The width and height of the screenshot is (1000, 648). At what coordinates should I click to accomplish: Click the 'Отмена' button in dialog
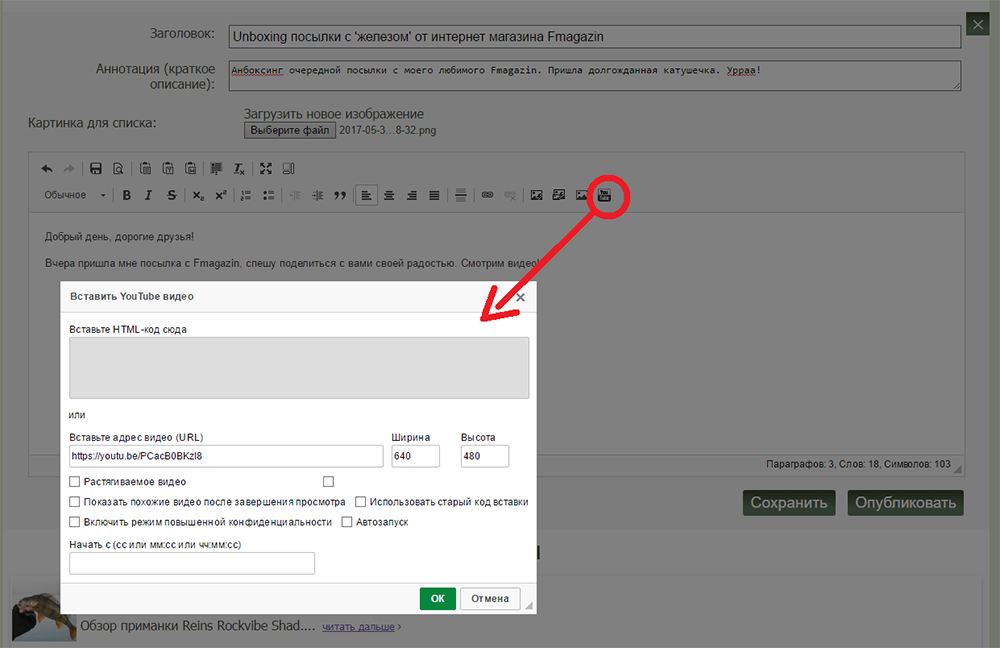[x=490, y=598]
